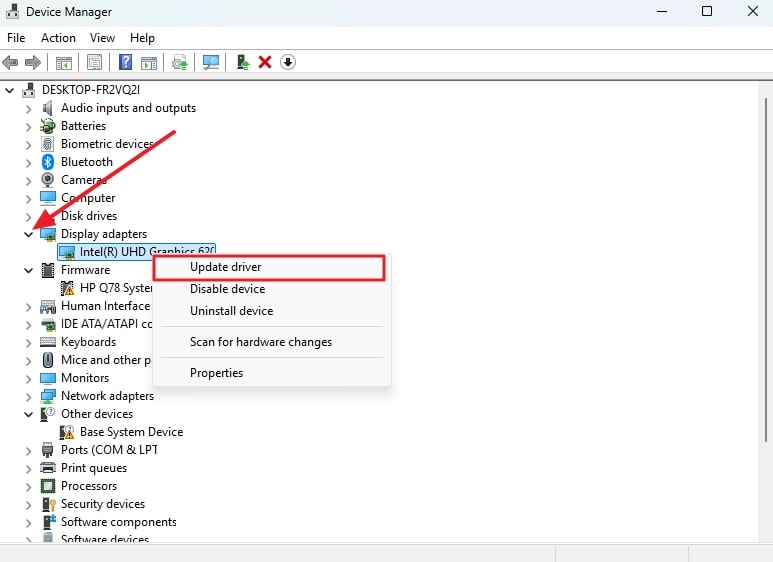The width and height of the screenshot is (773, 562).
Task: Expand the Batteries category
Action: pyautogui.click(x=29, y=127)
